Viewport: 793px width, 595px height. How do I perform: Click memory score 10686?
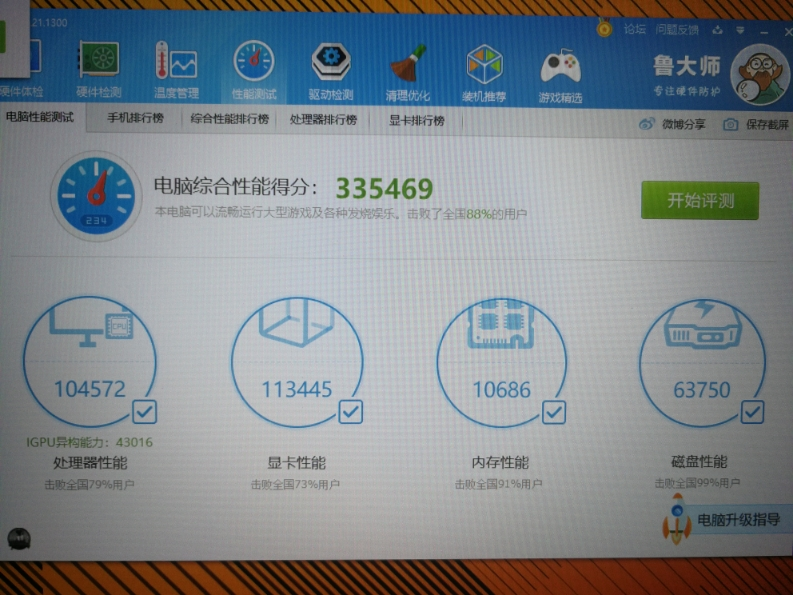502,390
